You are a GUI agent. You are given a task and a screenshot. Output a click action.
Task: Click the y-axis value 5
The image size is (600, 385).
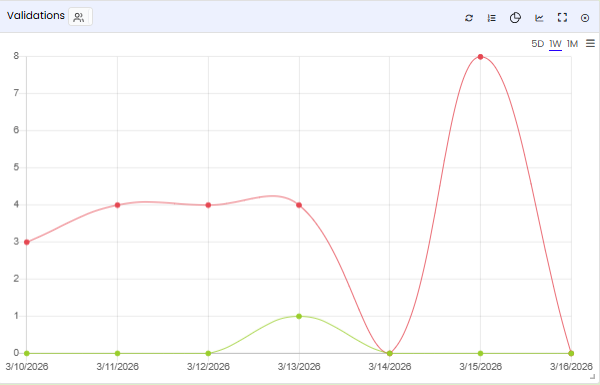[x=16, y=167]
